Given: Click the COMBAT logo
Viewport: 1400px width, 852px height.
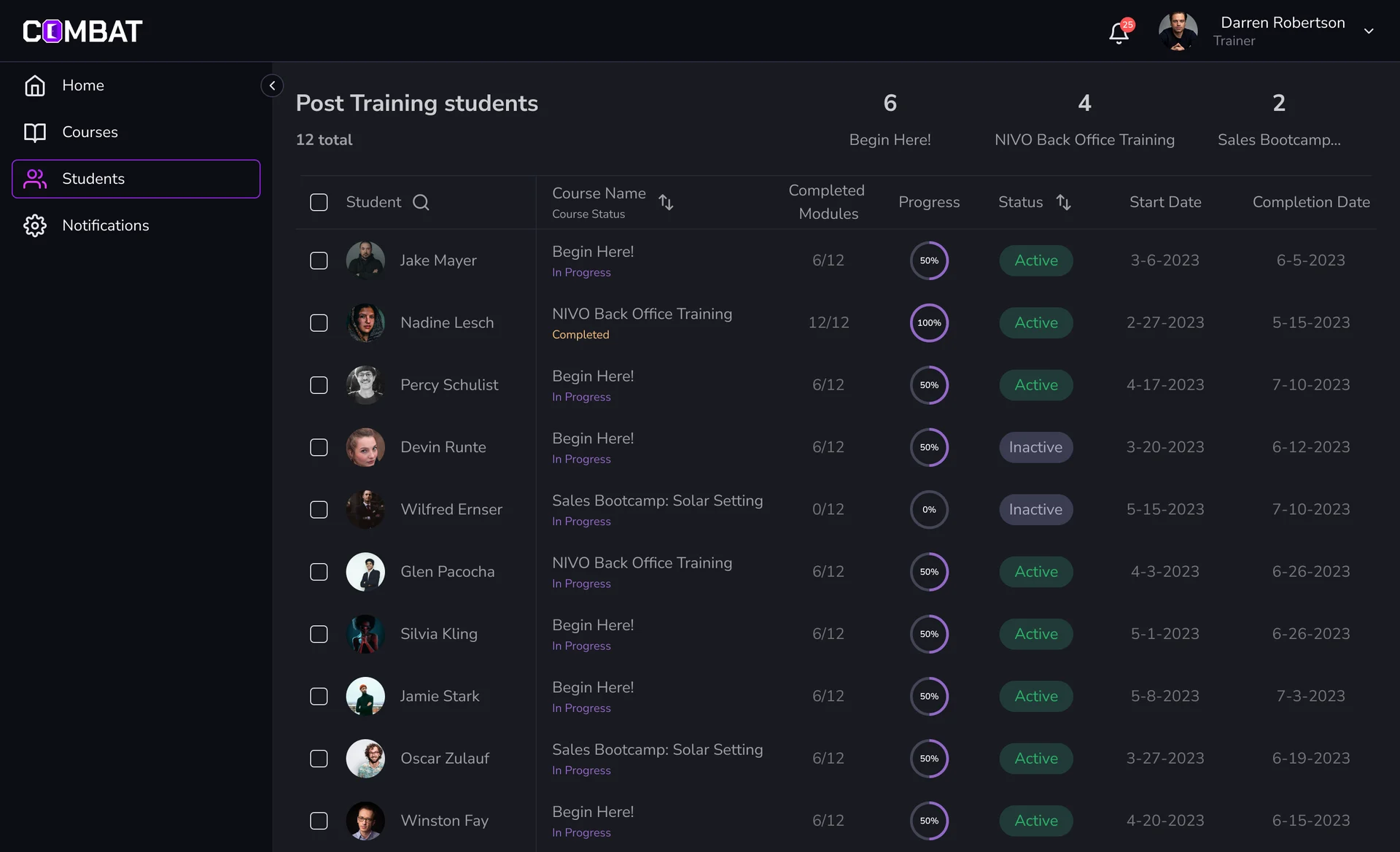Looking at the screenshot, I should [82, 31].
